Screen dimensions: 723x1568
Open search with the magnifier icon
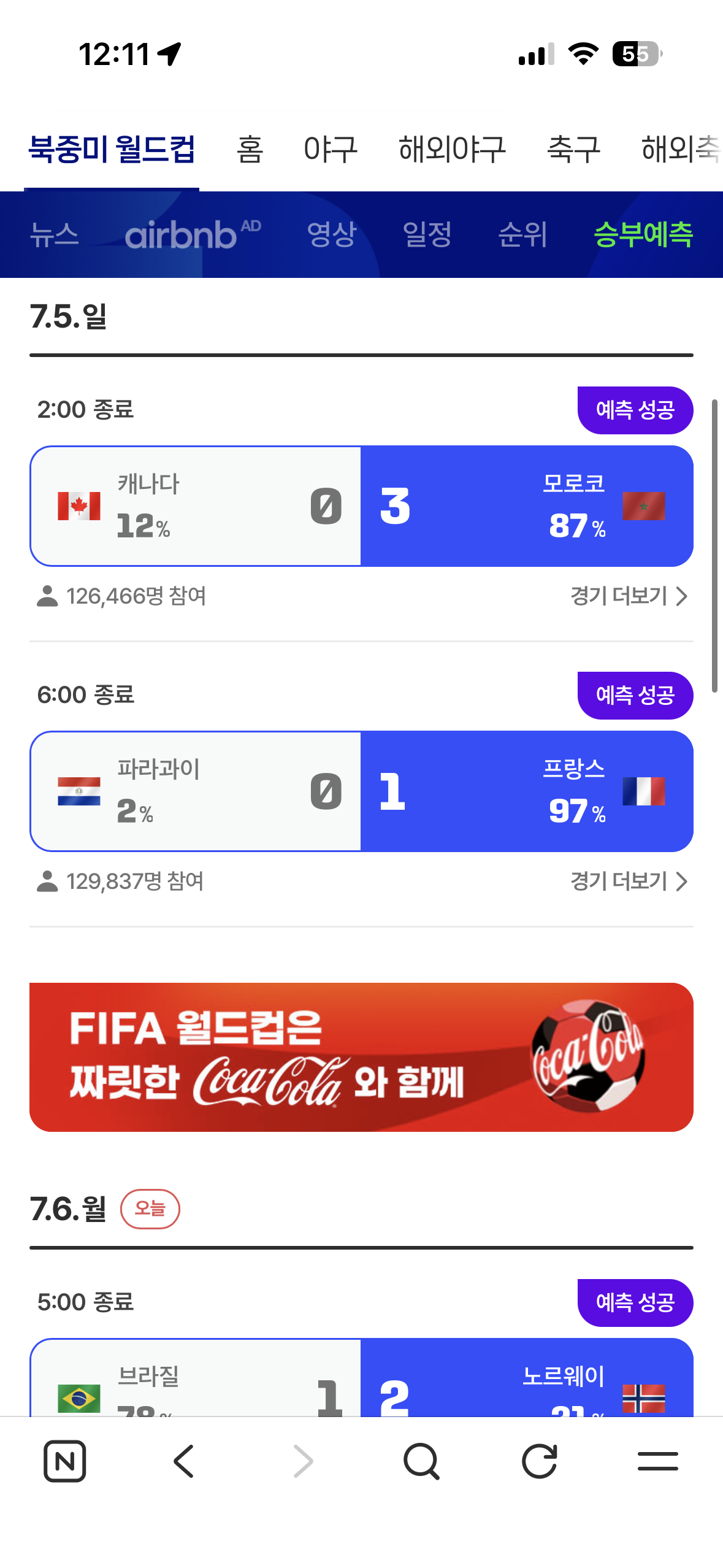click(421, 1461)
